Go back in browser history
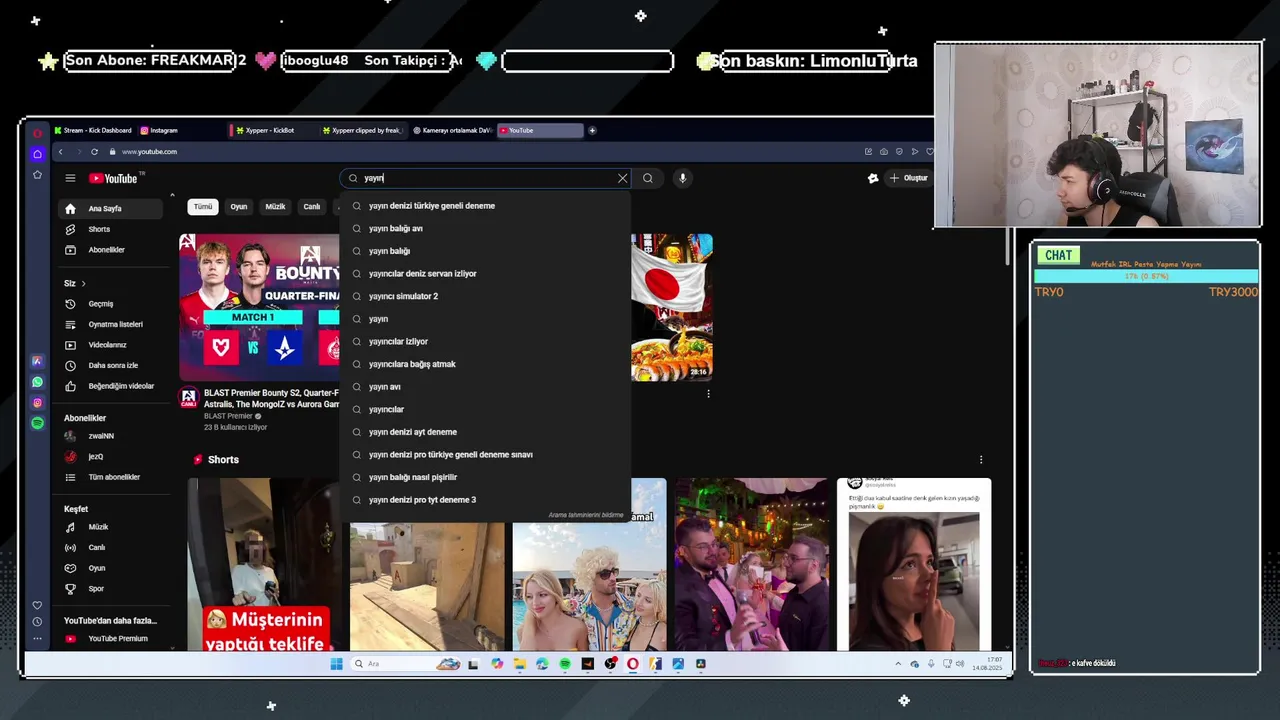This screenshot has height=720, width=1280. [x=60, y=152]
